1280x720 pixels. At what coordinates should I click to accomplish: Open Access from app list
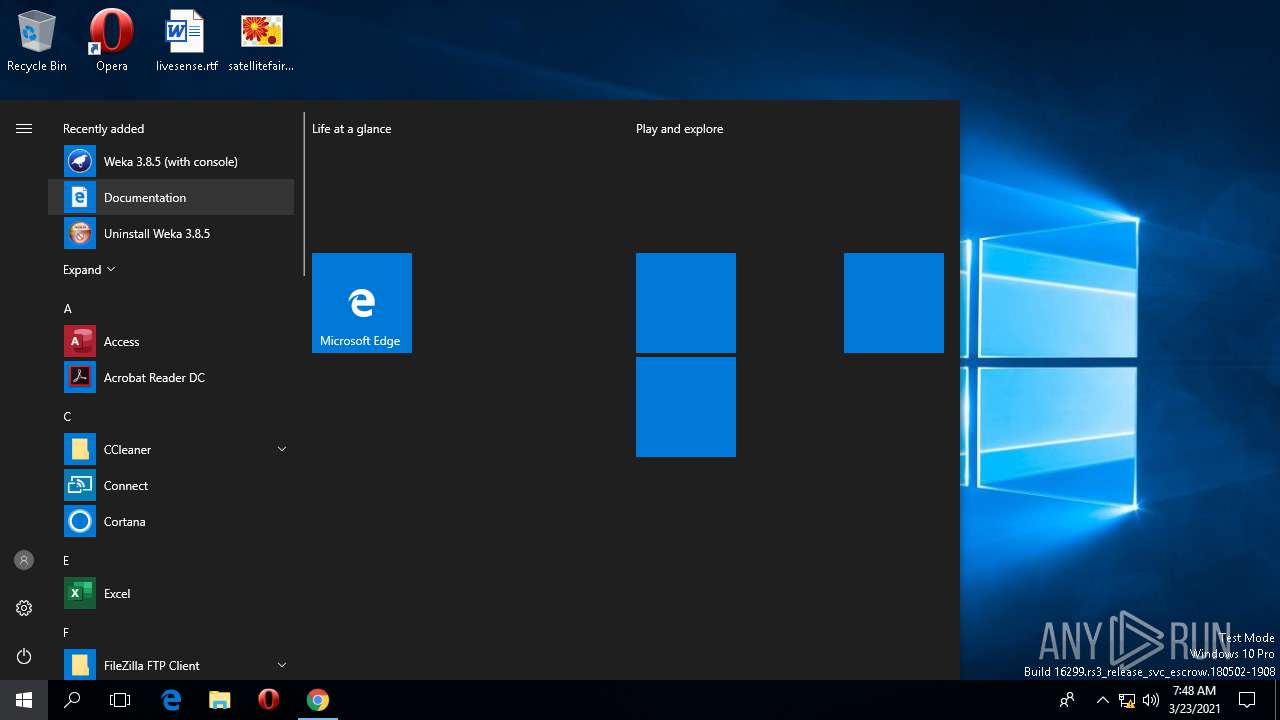pyautogui.click(x=171, y=341)
